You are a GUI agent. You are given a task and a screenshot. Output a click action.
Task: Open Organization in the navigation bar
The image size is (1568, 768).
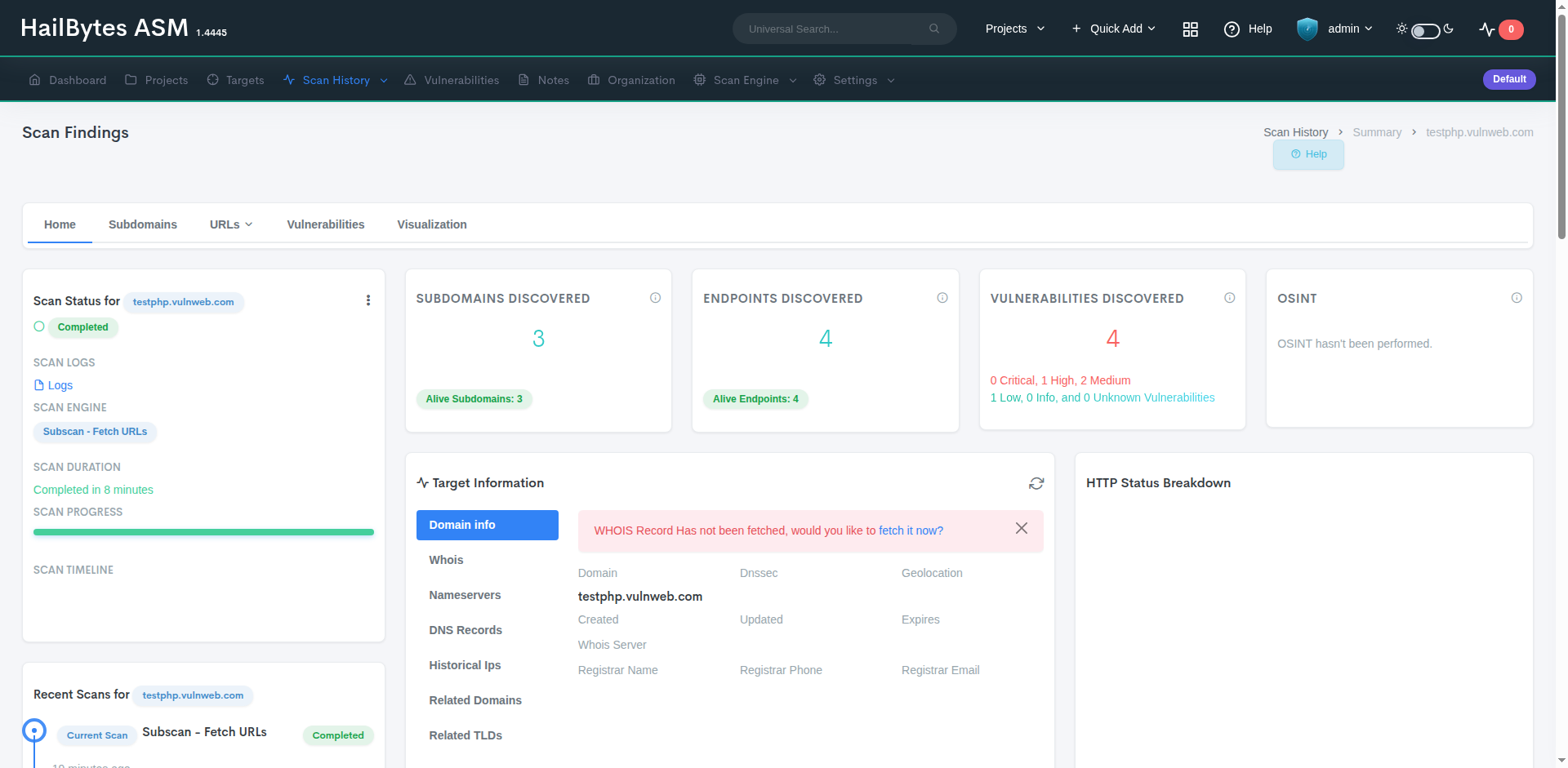[x=631, y=80]
